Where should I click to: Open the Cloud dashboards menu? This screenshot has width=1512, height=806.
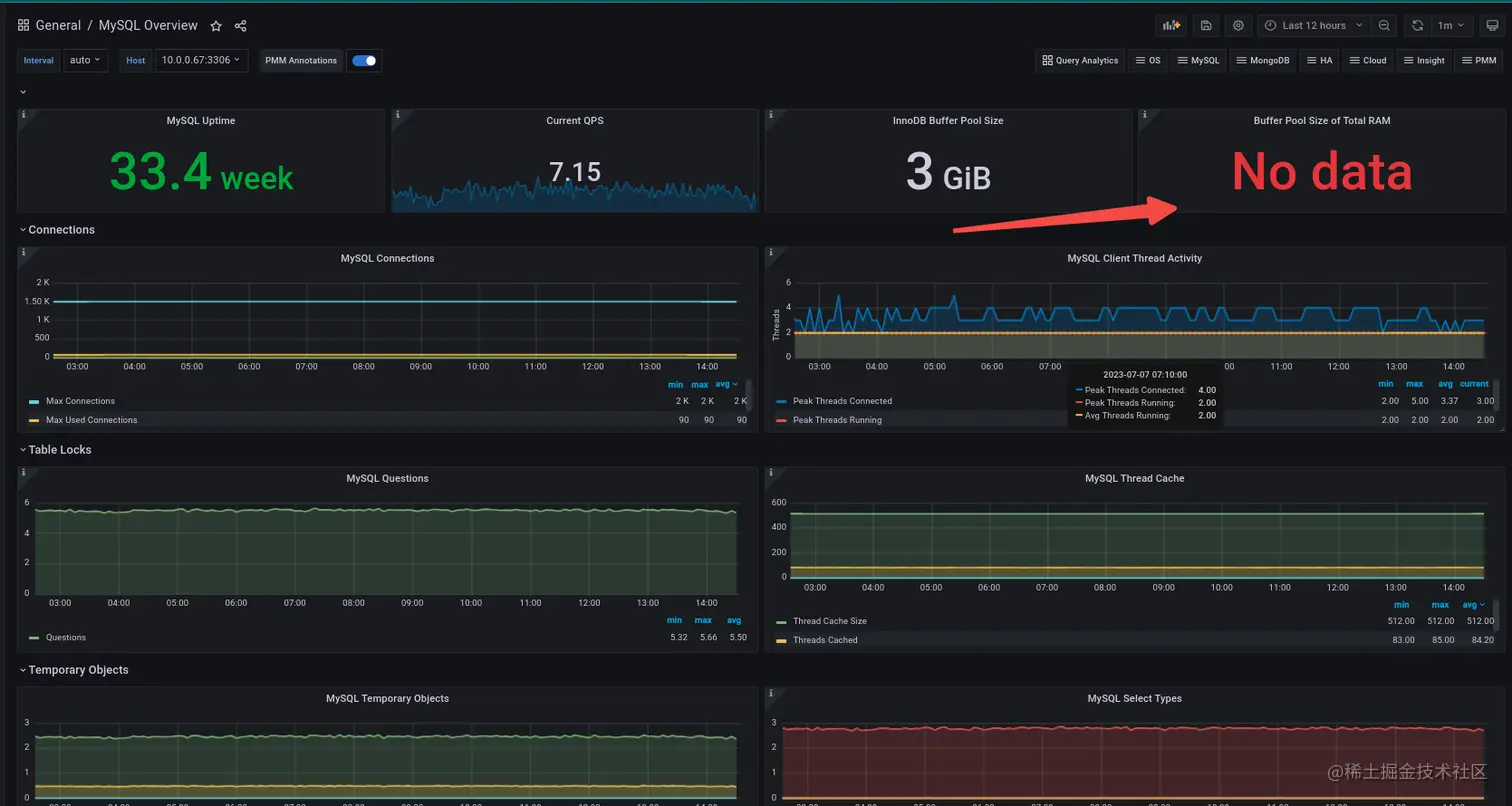coord(1367,60)
